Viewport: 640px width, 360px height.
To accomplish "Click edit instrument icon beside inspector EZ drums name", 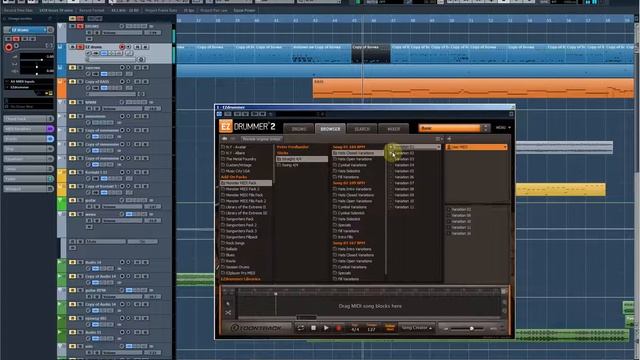I will (51, 30).
